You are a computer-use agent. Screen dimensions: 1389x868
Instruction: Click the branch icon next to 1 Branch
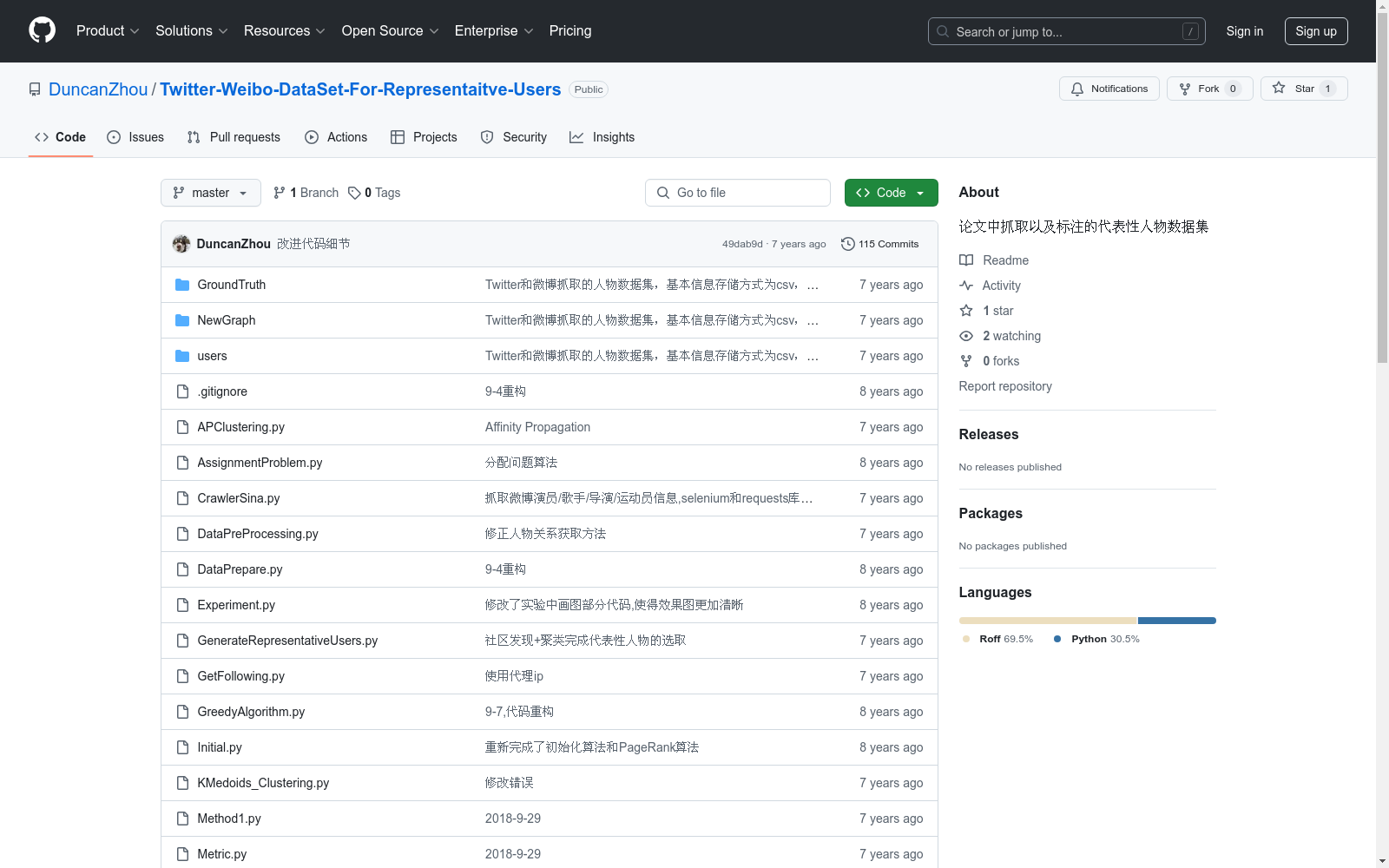(280, 193)
